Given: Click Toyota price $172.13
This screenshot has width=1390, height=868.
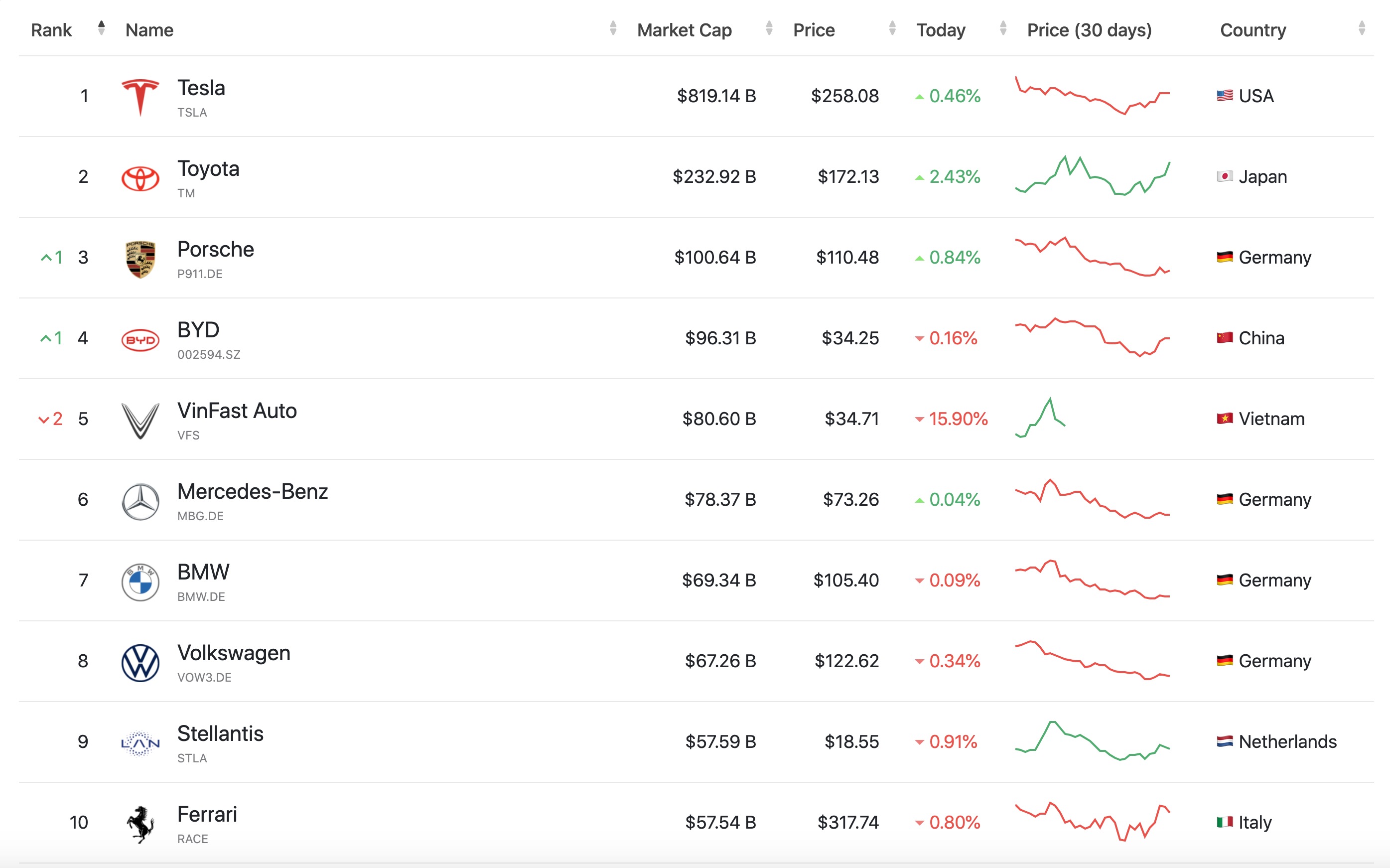Looking at the screenshot, I should 848,176.
